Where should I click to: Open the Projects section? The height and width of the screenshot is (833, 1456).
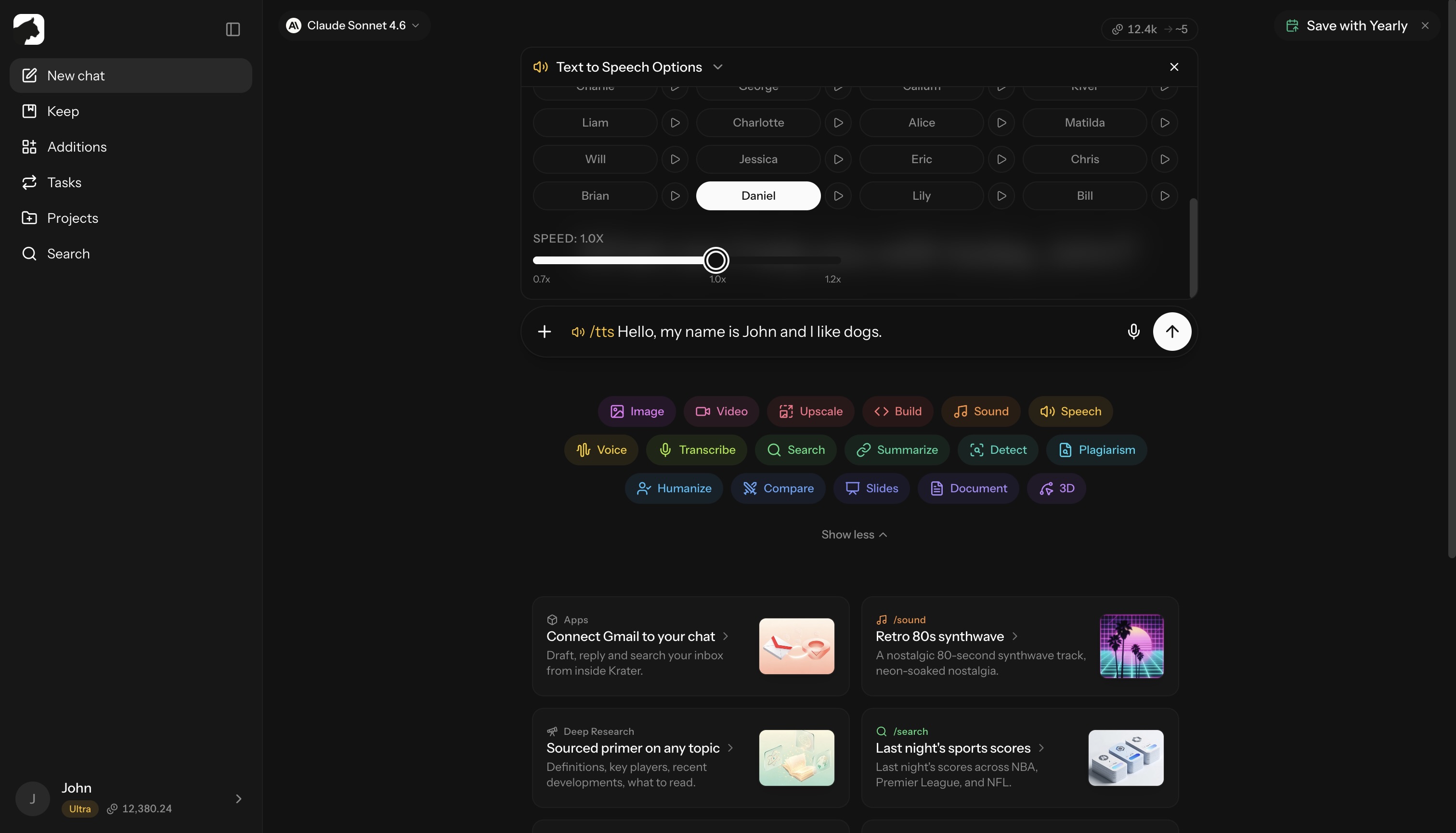point(130,218)
